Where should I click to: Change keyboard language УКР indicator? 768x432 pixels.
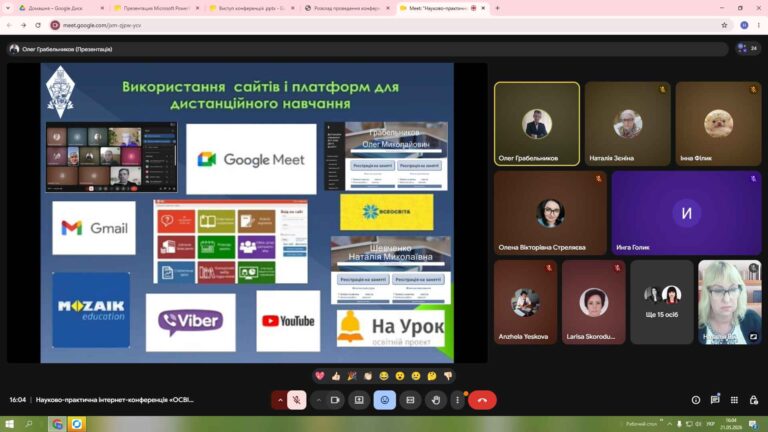point(711,424)
